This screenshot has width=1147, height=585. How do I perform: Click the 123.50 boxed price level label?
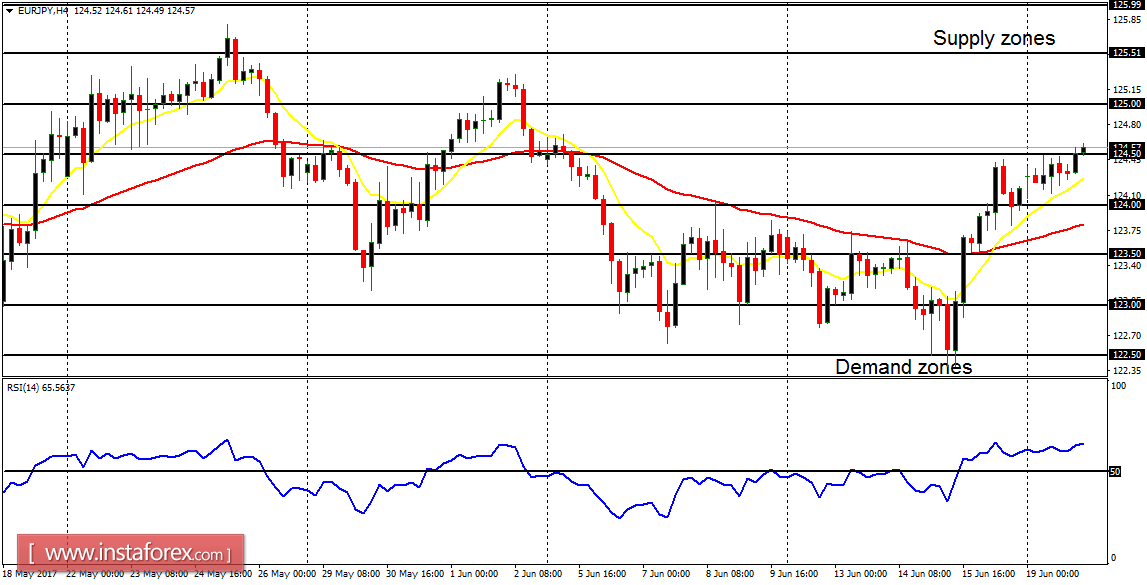click(1127, 254)
